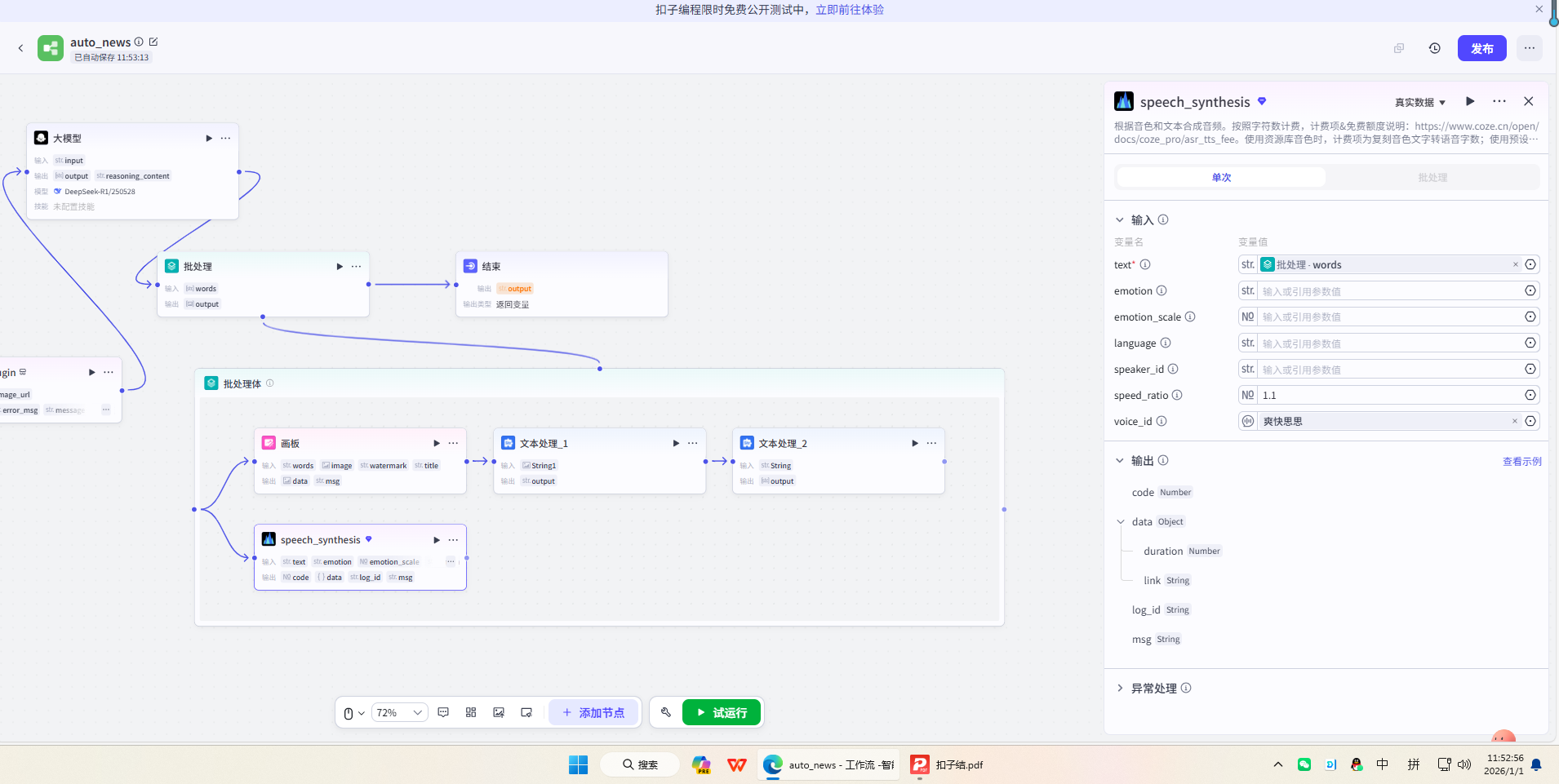The width and height of the screenshot is (1559, 784).
Task: Open the emotion reference picker
Action: coord(1530,290)
